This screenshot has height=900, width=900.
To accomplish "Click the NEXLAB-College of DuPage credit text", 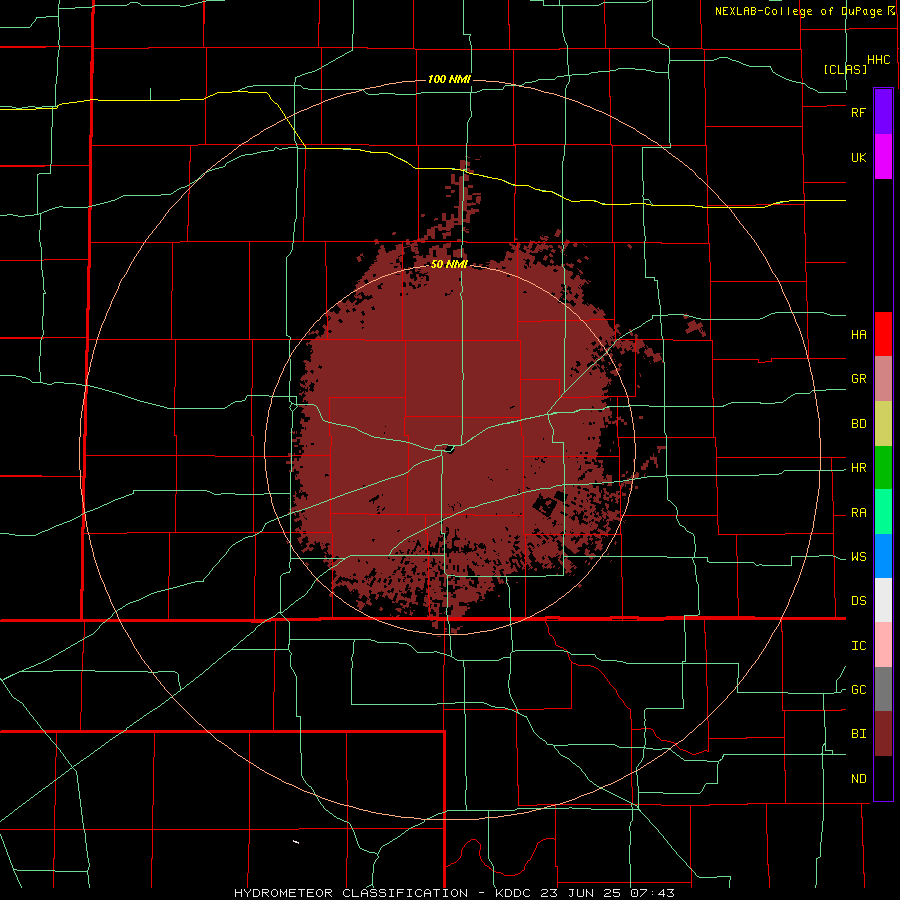I will pyautogui.click(x=798, y=11).
